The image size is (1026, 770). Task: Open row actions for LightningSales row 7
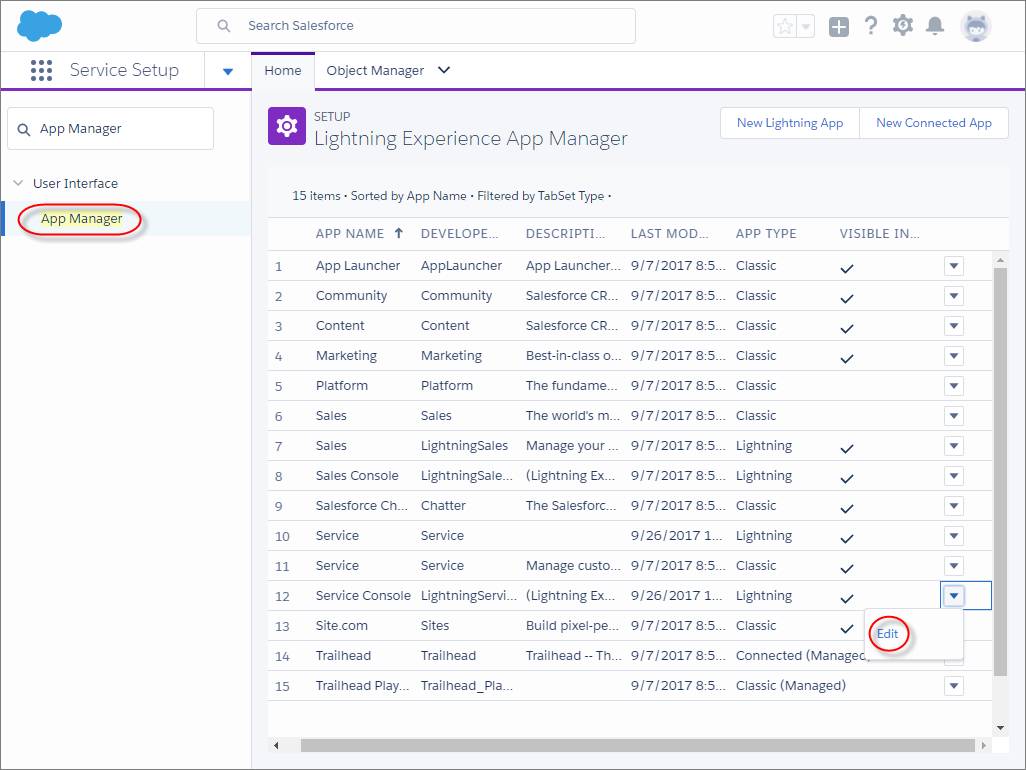coord(953,446)
